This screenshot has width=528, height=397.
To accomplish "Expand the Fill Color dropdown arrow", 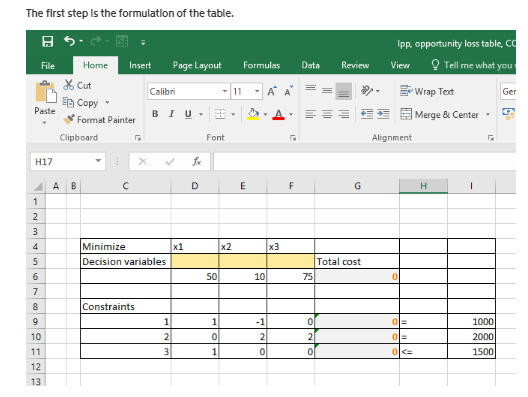I will pos(265,114).
